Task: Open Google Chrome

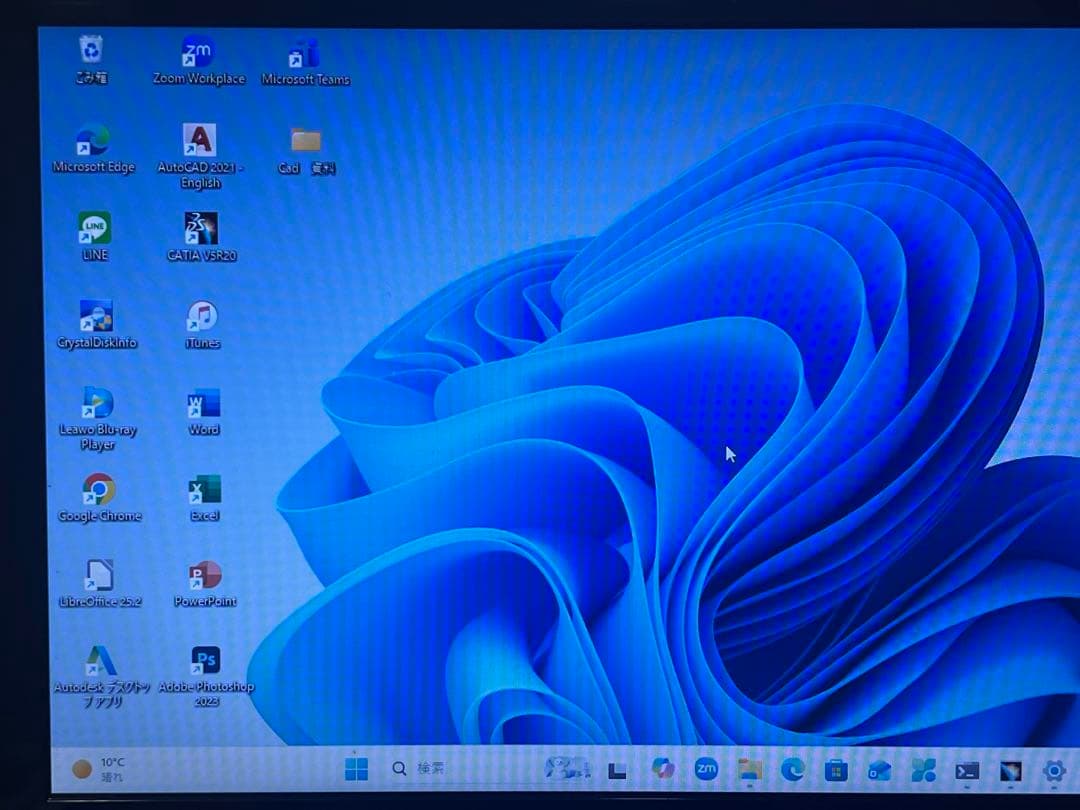Action: (98, 490)
